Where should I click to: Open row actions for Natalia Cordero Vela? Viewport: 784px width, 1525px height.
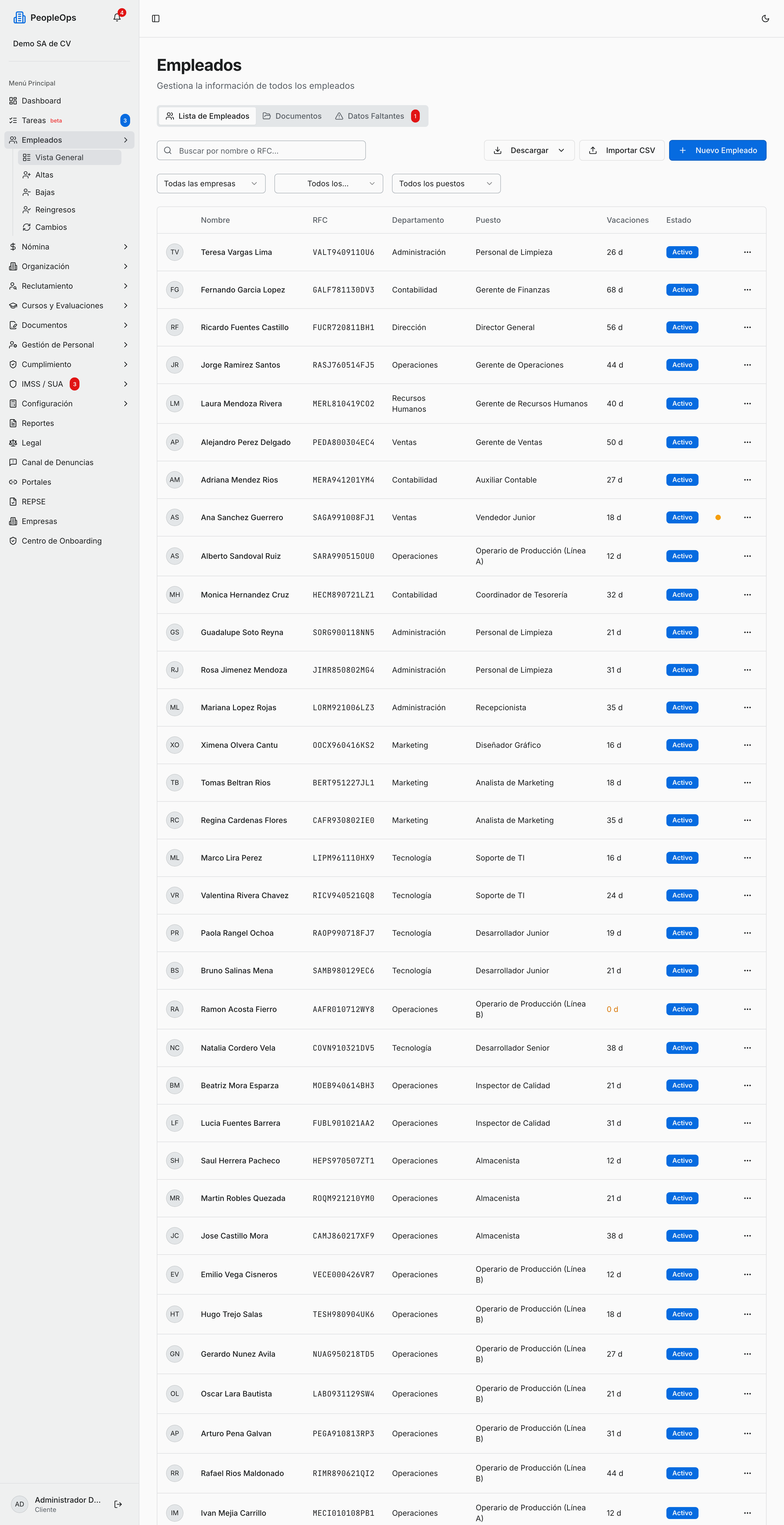747,1048
